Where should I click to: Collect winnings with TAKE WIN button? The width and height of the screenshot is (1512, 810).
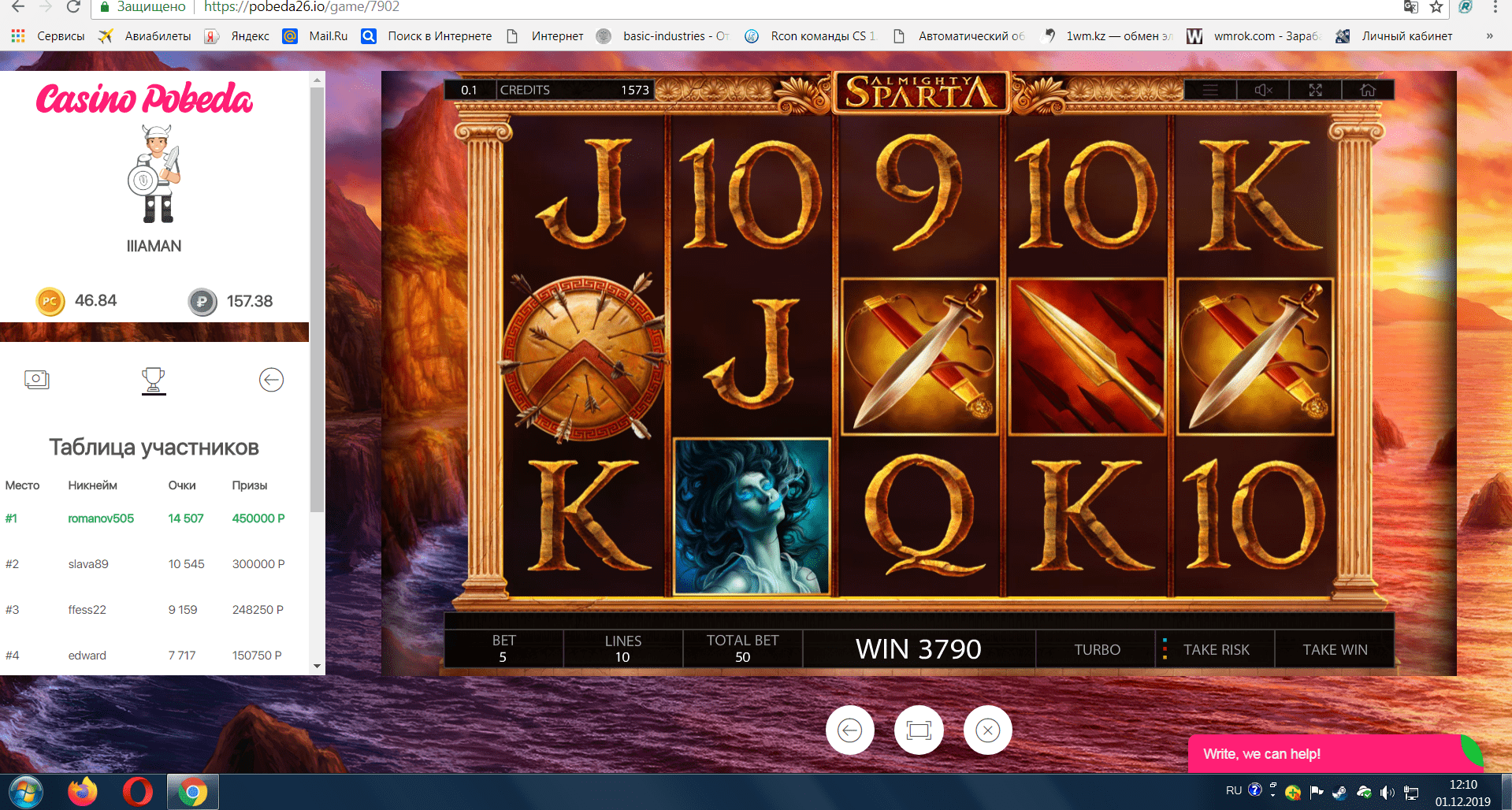[1335, 649]
